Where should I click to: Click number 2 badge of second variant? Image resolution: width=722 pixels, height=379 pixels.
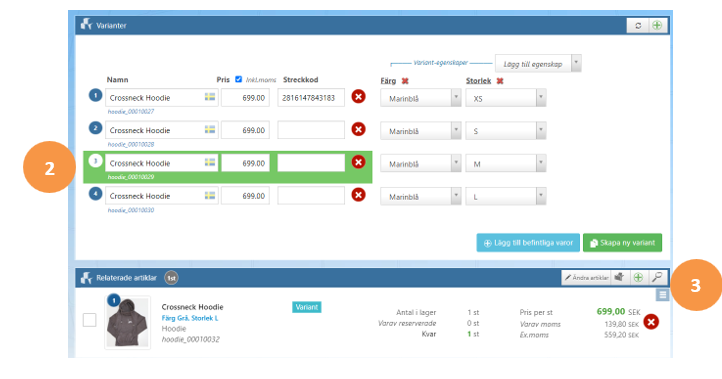point(95,128)
